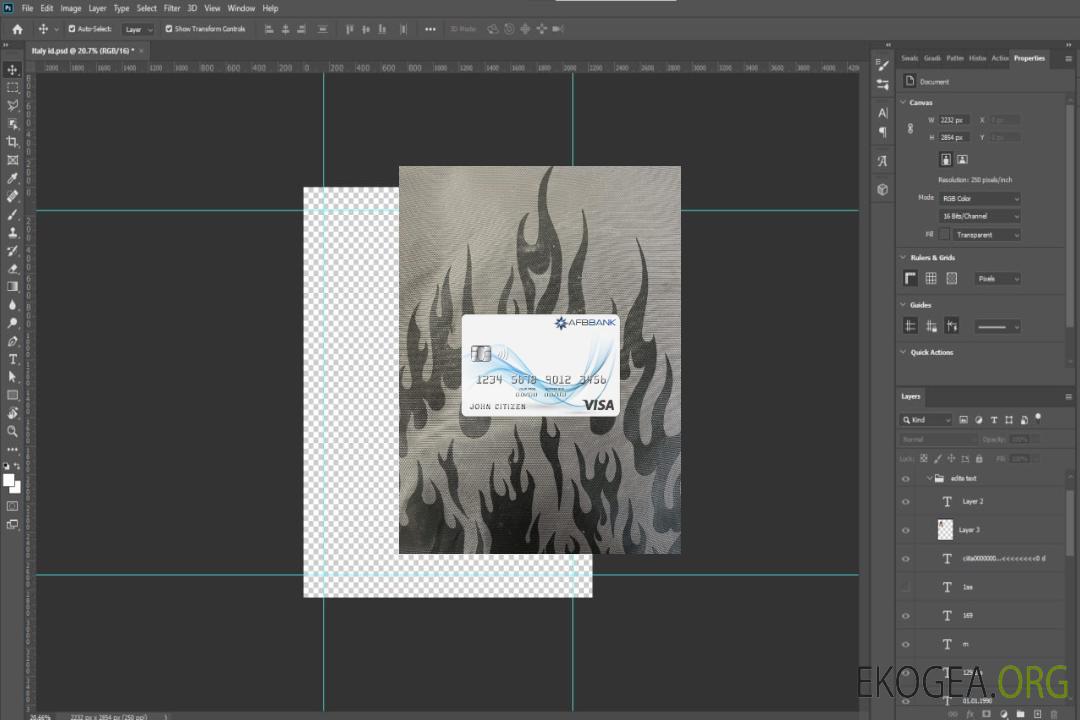Toggle the Auto-Select checkbox
Image resolution: width=1080 pixels, height=720 pixels.
coord(72,29)
